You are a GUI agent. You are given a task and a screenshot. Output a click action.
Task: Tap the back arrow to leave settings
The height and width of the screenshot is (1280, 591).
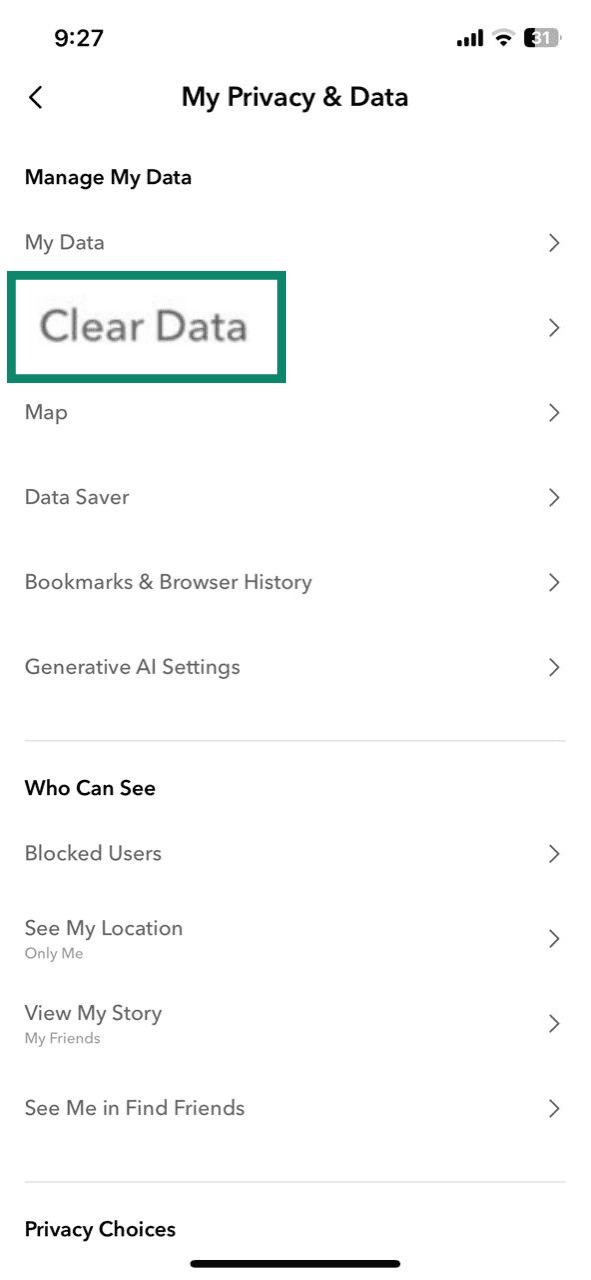[35, 97]
